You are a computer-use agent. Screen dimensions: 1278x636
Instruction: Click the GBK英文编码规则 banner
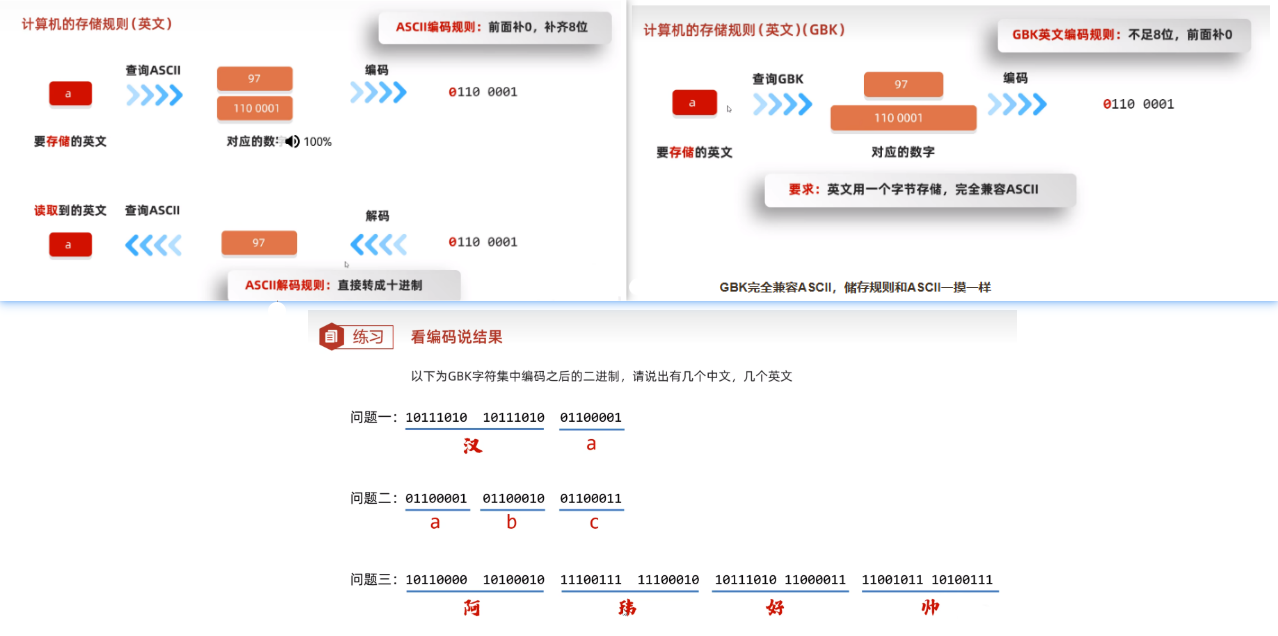tap(1122, 34)
